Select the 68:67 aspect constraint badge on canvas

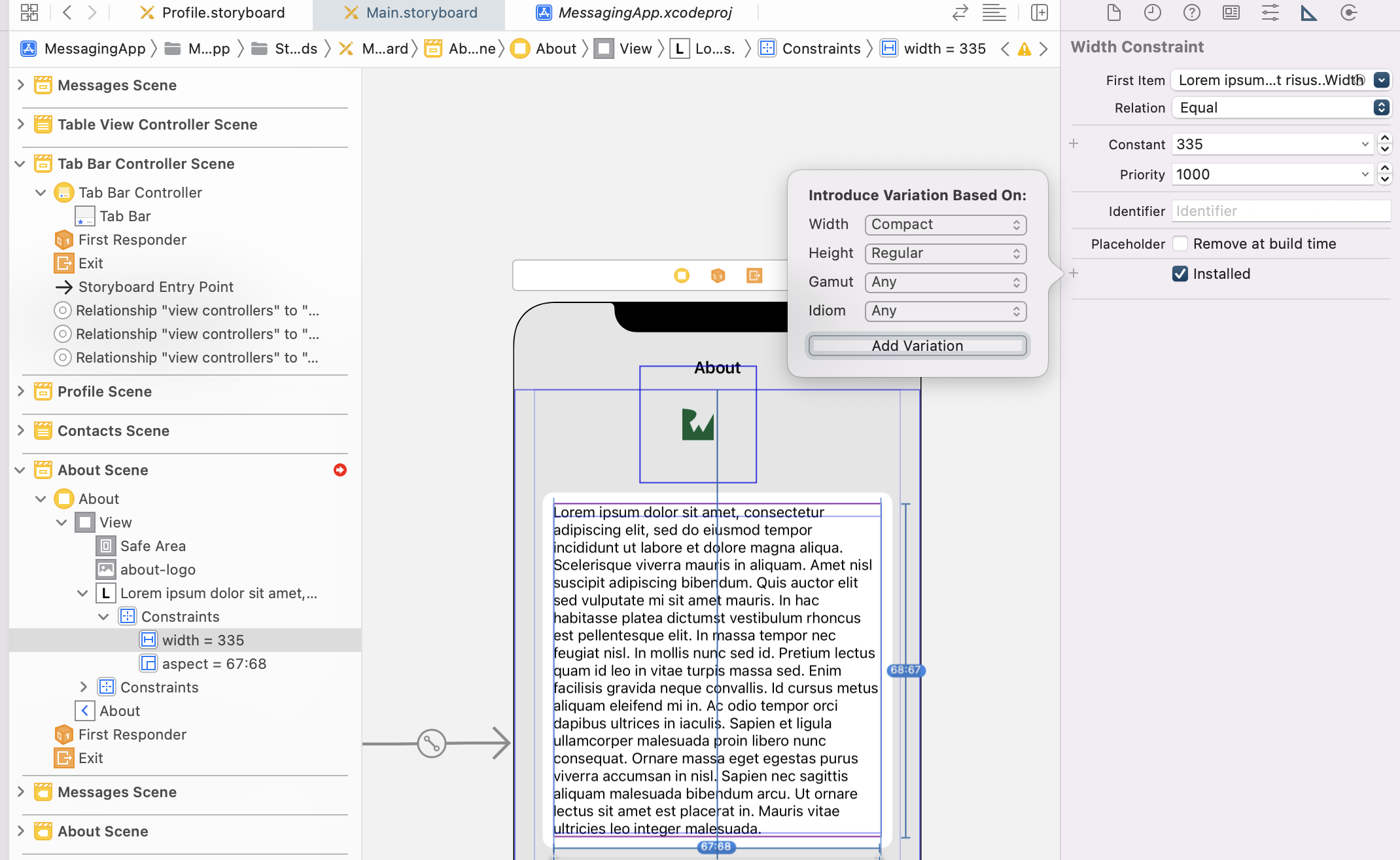click(x=905, y=670)
